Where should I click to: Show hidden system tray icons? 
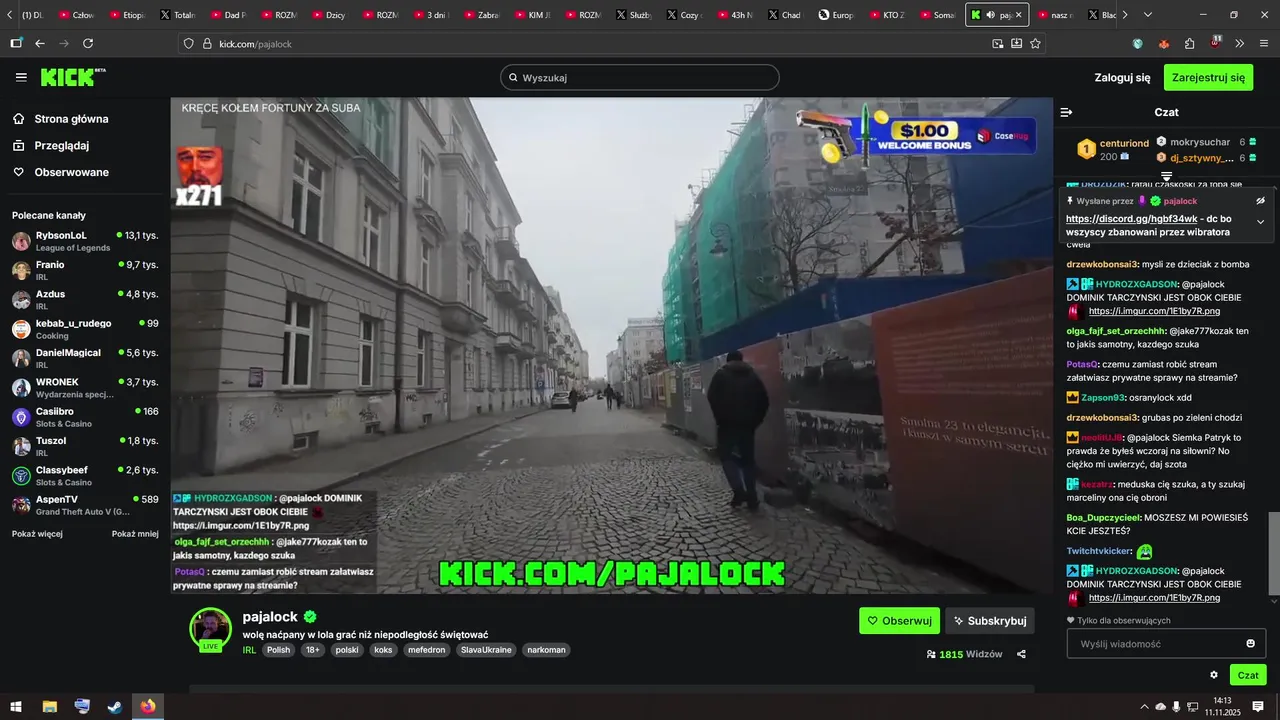(x=1144, y=706)
